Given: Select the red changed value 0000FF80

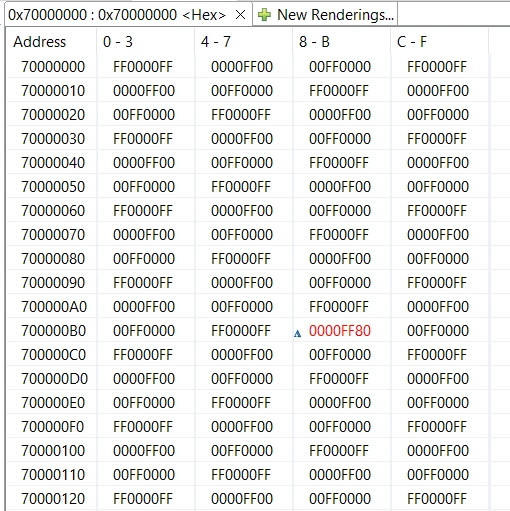Looking at the screenshot, I should pyautogui.click(x=340, y=331).
